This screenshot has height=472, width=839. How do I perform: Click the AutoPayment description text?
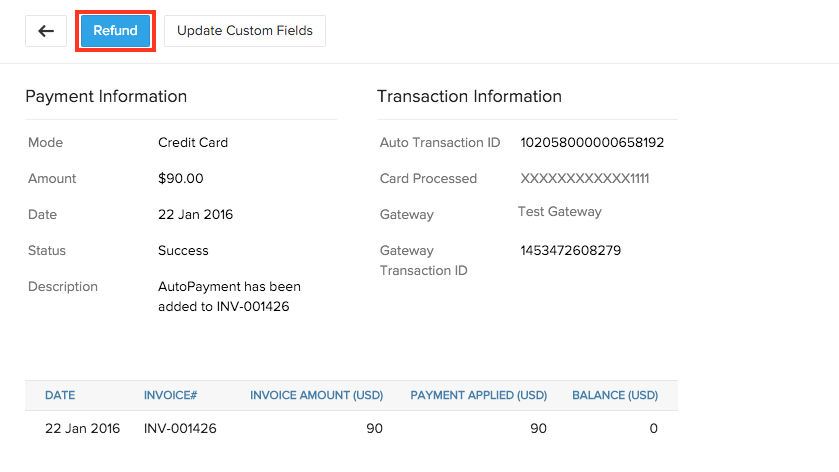click(x=229, y=296)
